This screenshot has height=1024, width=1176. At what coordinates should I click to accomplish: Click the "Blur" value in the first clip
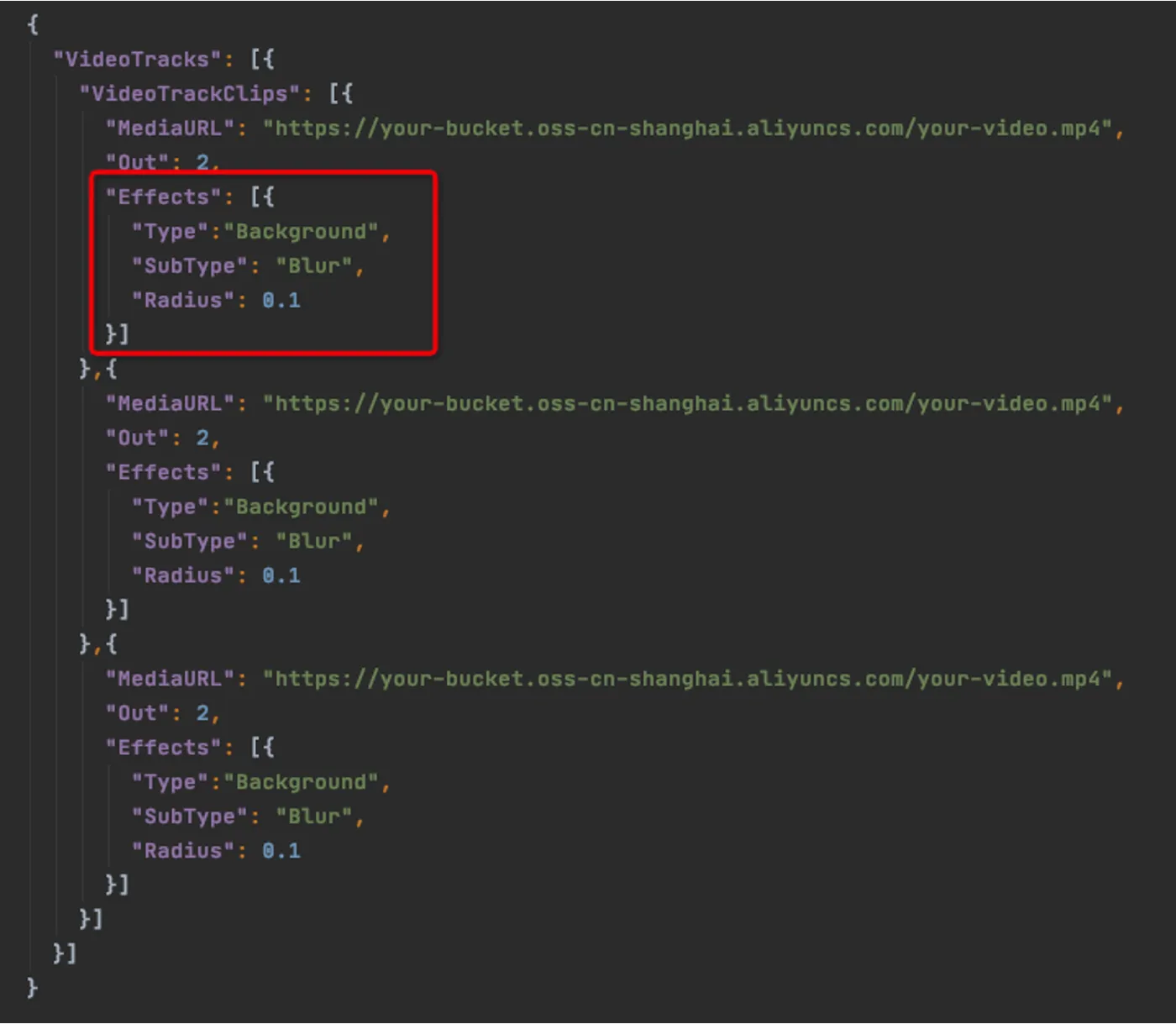[x=313, y=266]
